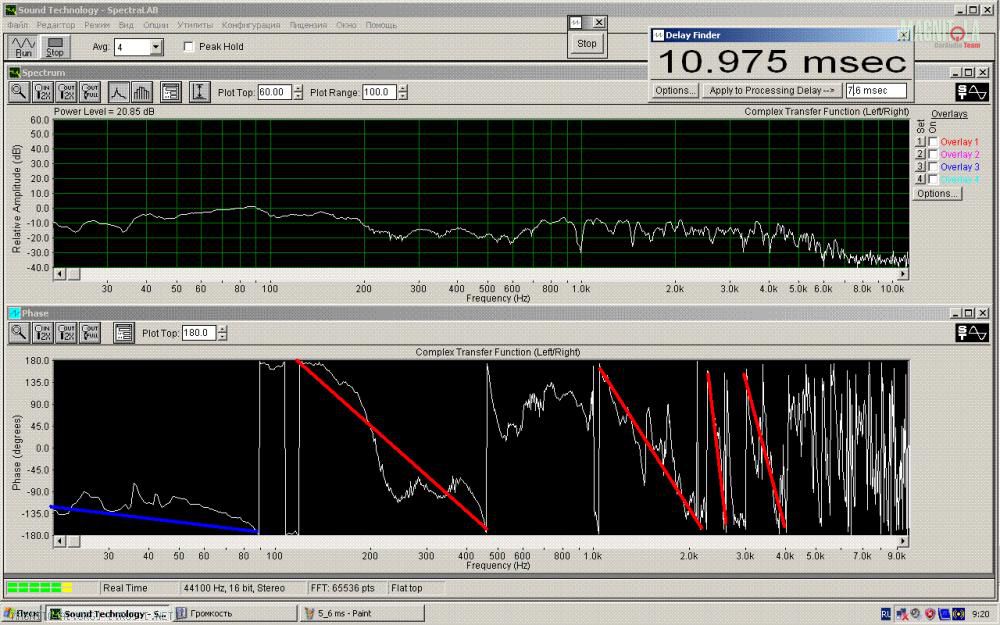Click Spectrum horizontal scrollbar left arrow
The height and width of the screenshot is (625, 1000).
(59, 274)
